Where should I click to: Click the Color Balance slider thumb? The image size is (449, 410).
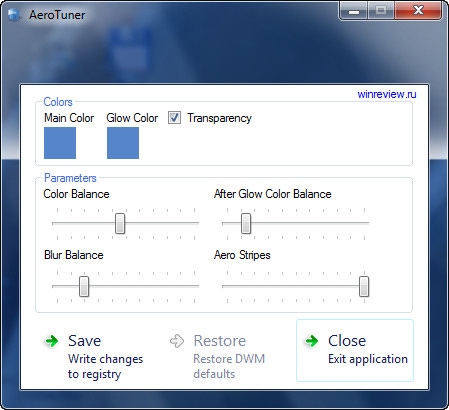pyautogui.click(x=120, y=224)
